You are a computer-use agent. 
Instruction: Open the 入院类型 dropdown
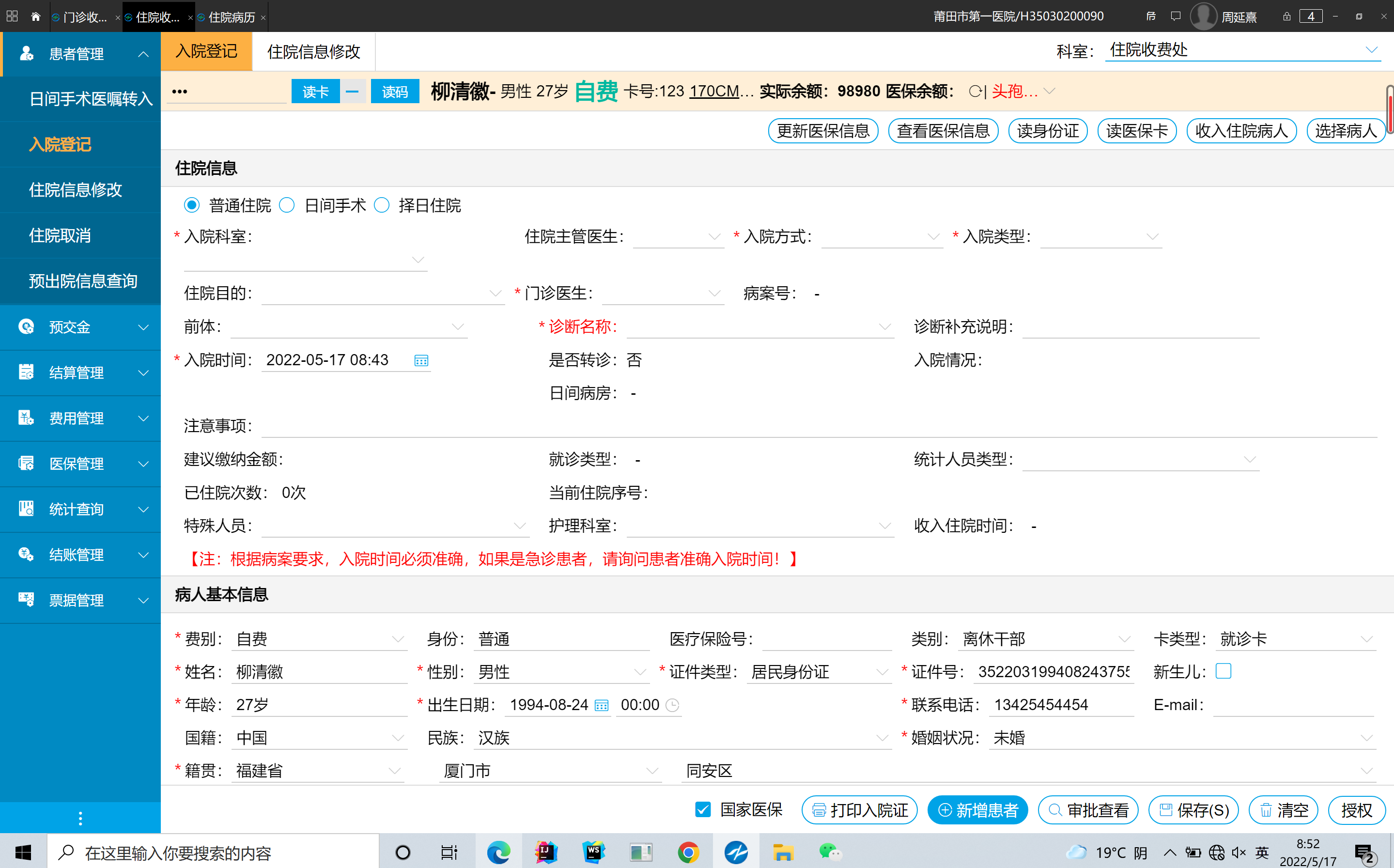pyautogui.click(x=1101, y=236)
